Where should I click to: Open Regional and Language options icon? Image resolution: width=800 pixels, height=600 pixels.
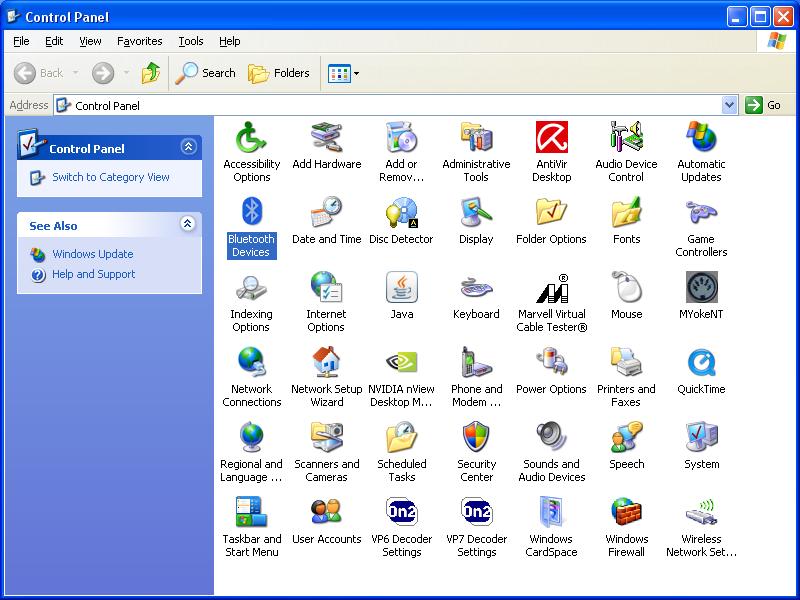pos(251,437)
